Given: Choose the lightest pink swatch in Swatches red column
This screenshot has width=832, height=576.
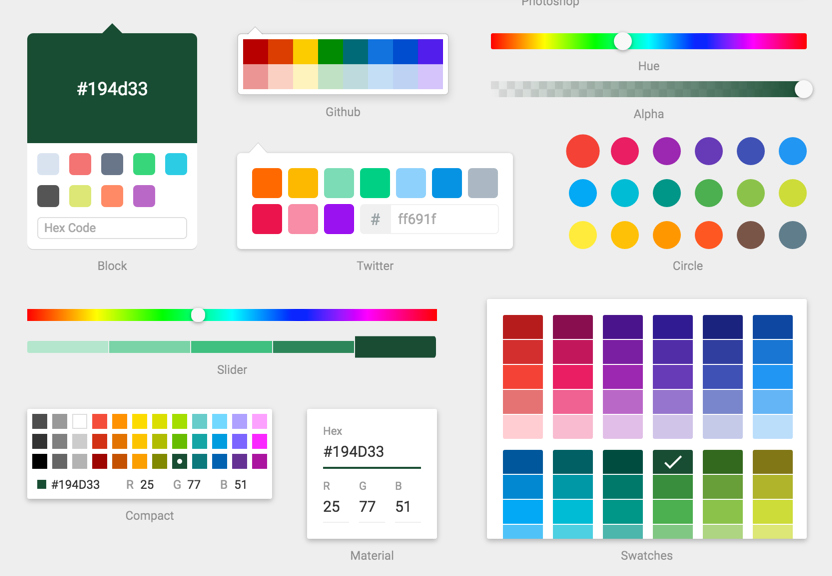Looking at the screenshot, I should tap(523, 427).
